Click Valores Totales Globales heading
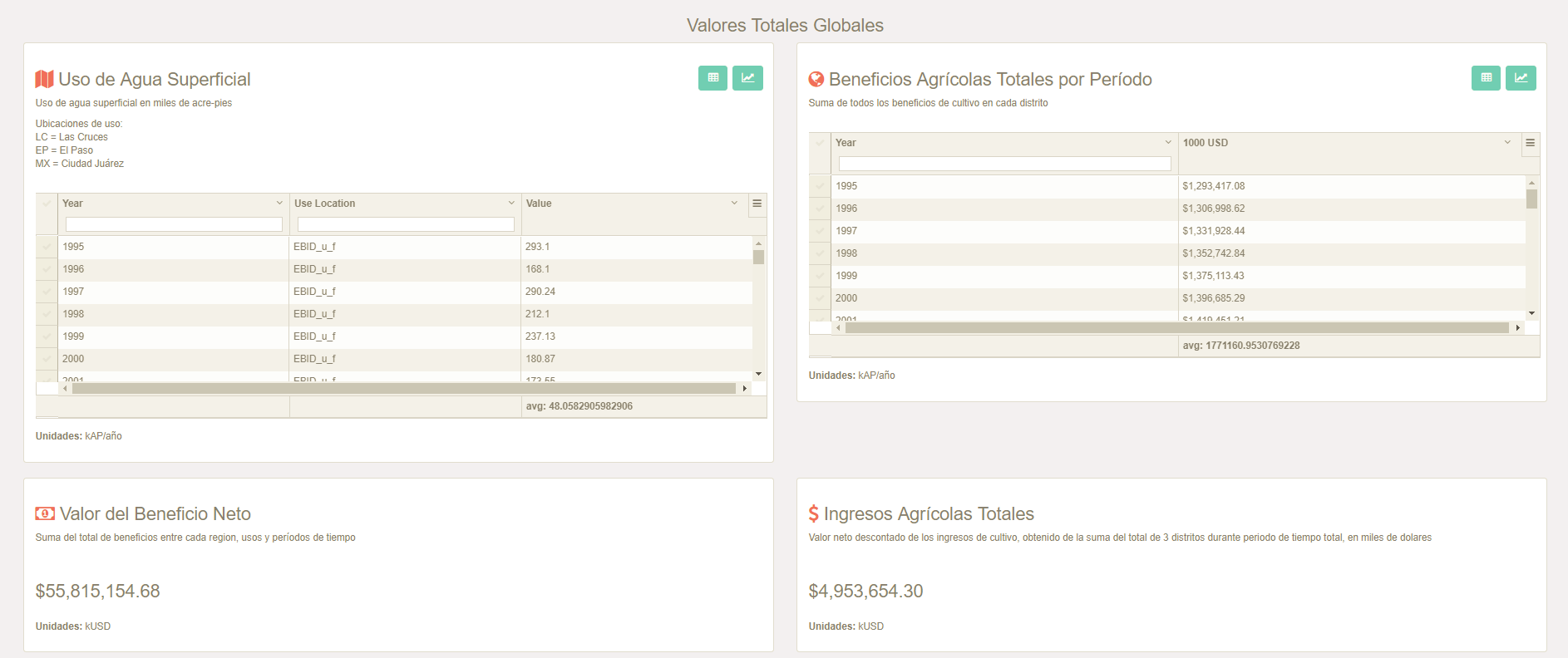The image size is (1568, 658). (785, 25)
